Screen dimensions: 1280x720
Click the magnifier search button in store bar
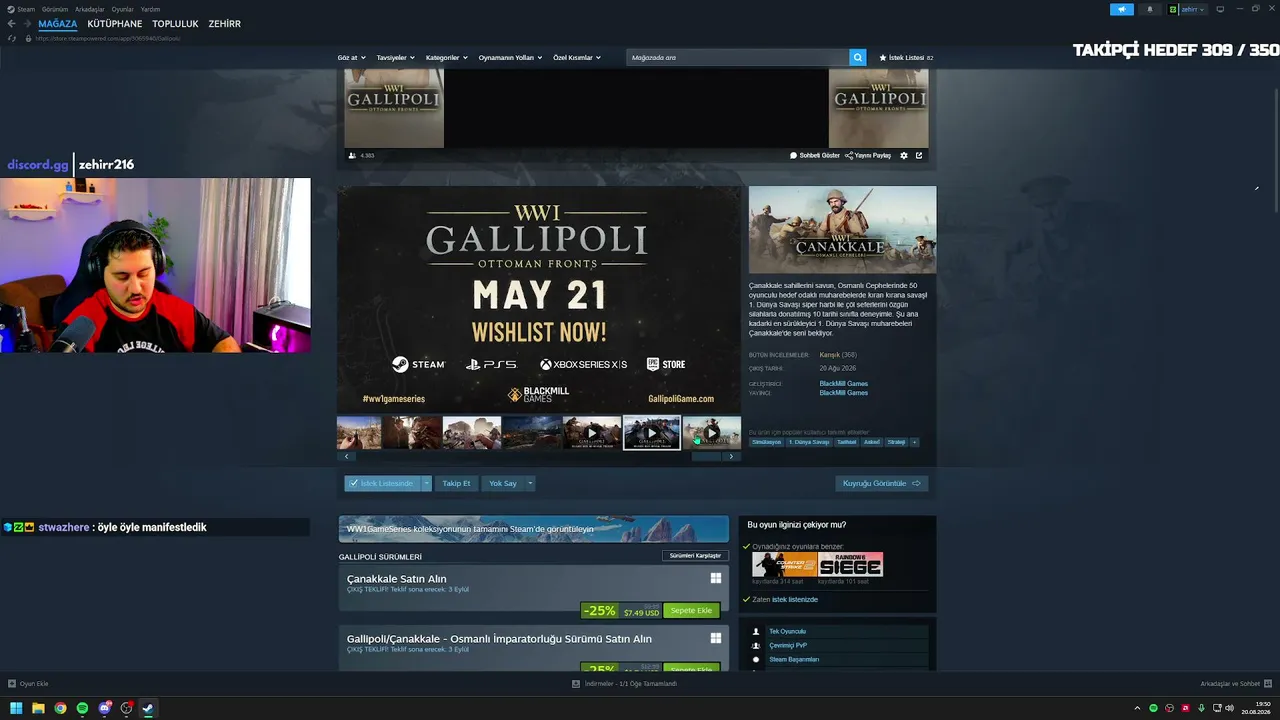coord(858,58)
